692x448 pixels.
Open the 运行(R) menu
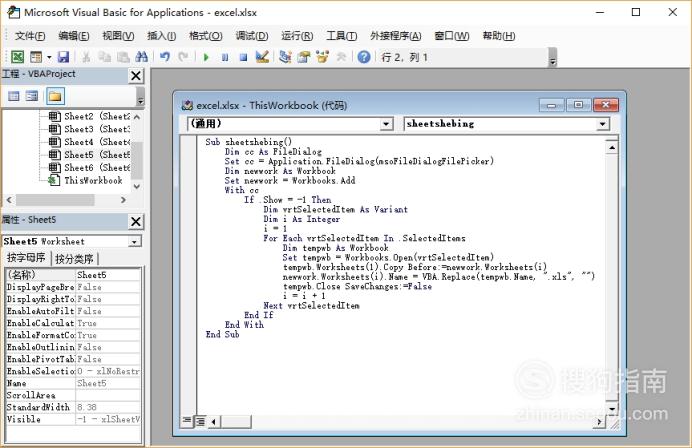(297, 36)
